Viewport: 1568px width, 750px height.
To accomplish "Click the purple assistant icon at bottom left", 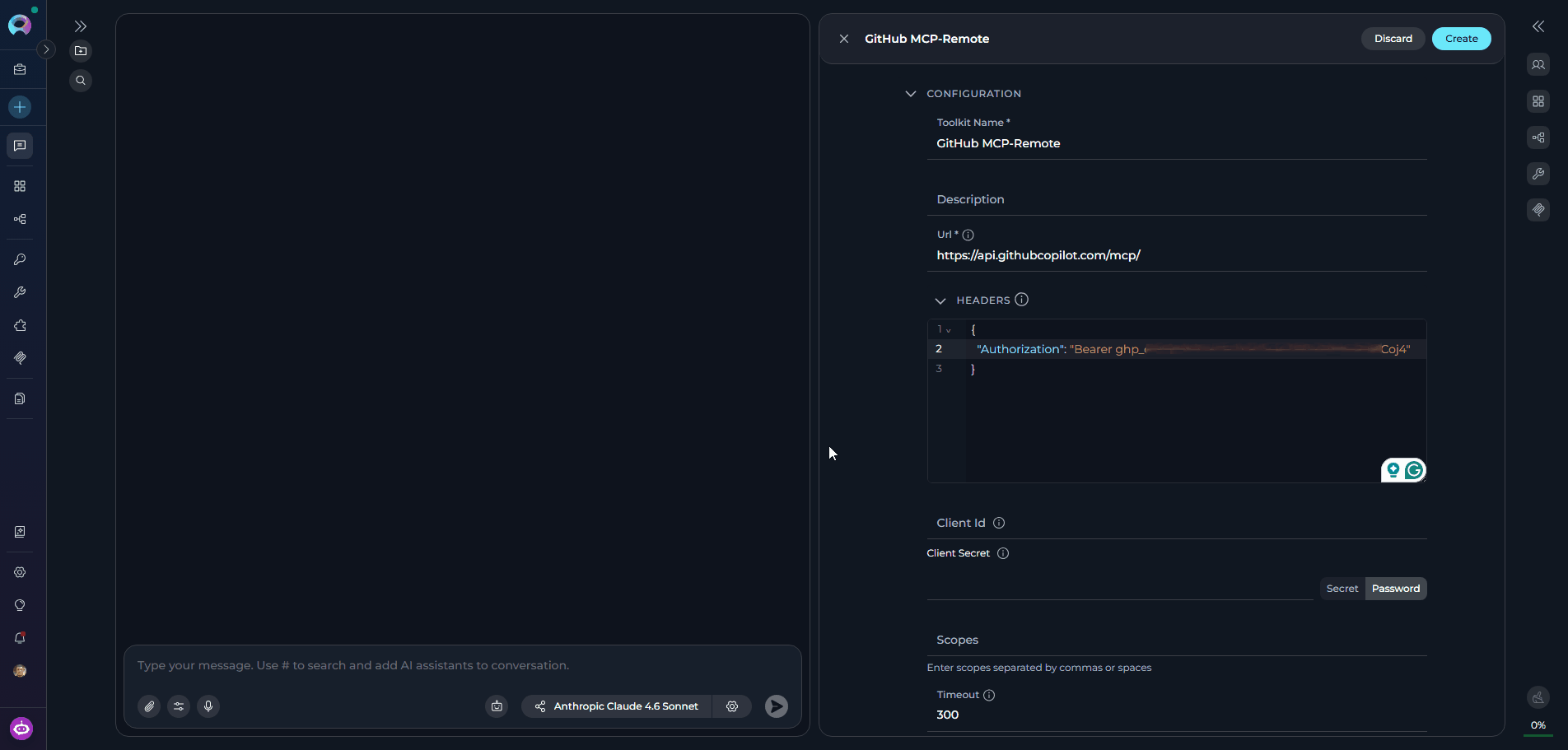I will pos(21,729).
